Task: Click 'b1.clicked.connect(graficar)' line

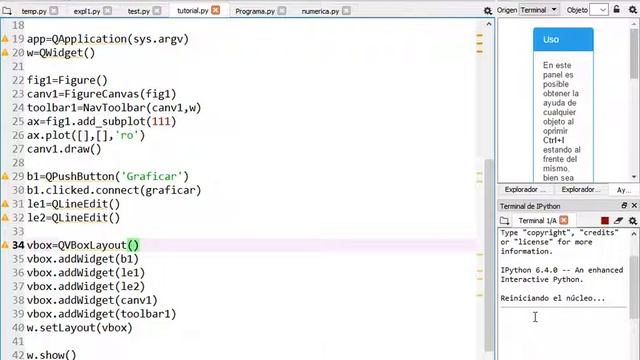Action: point(114,190)
